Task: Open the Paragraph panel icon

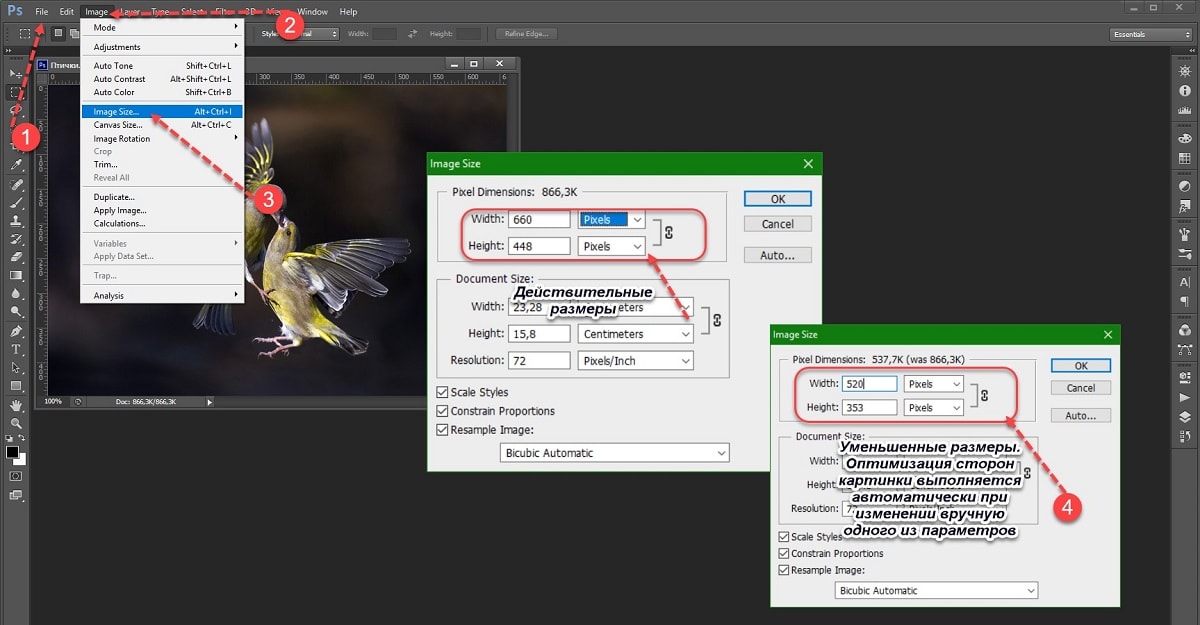Action: tap(1185, 302)
